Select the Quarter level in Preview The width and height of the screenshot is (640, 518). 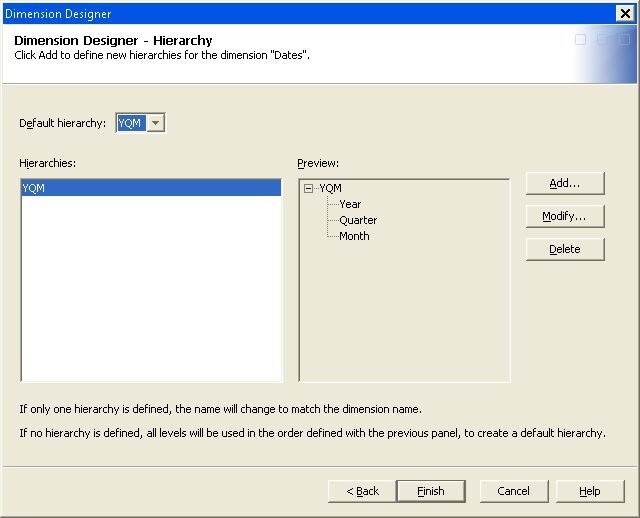(x=358, y=220)
